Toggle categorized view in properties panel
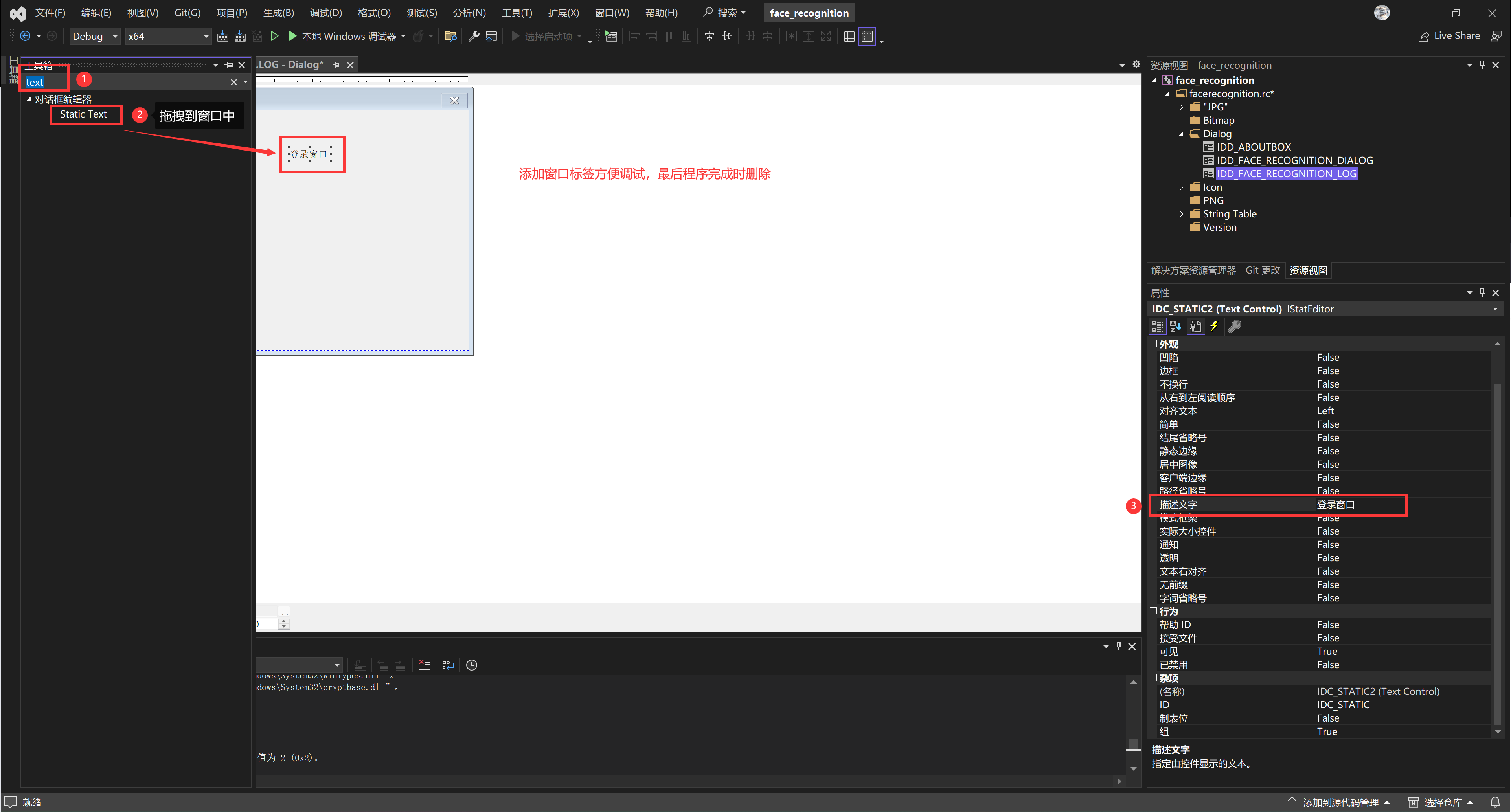1511x812 pixels. click(1157, 326)
